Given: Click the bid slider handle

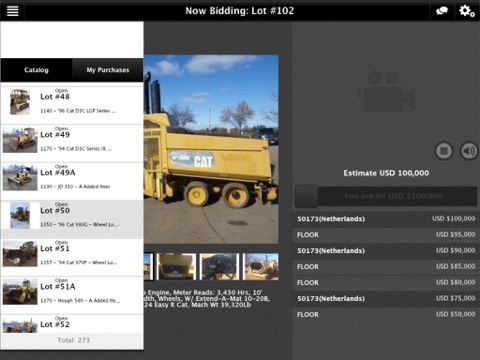Looking at the screenshot, I should coord(307,197).
